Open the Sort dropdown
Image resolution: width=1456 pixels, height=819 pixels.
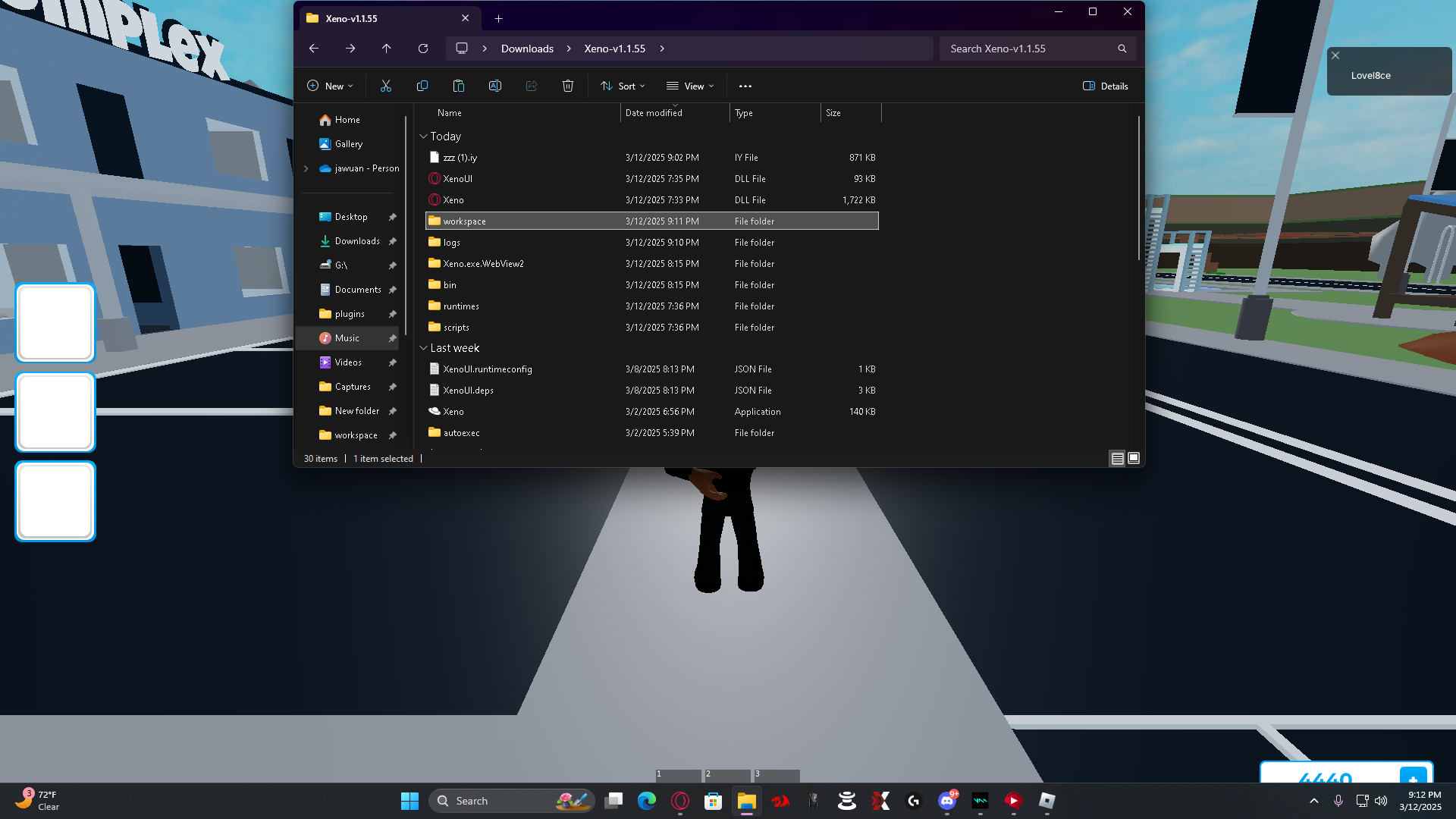pos(623,86)
